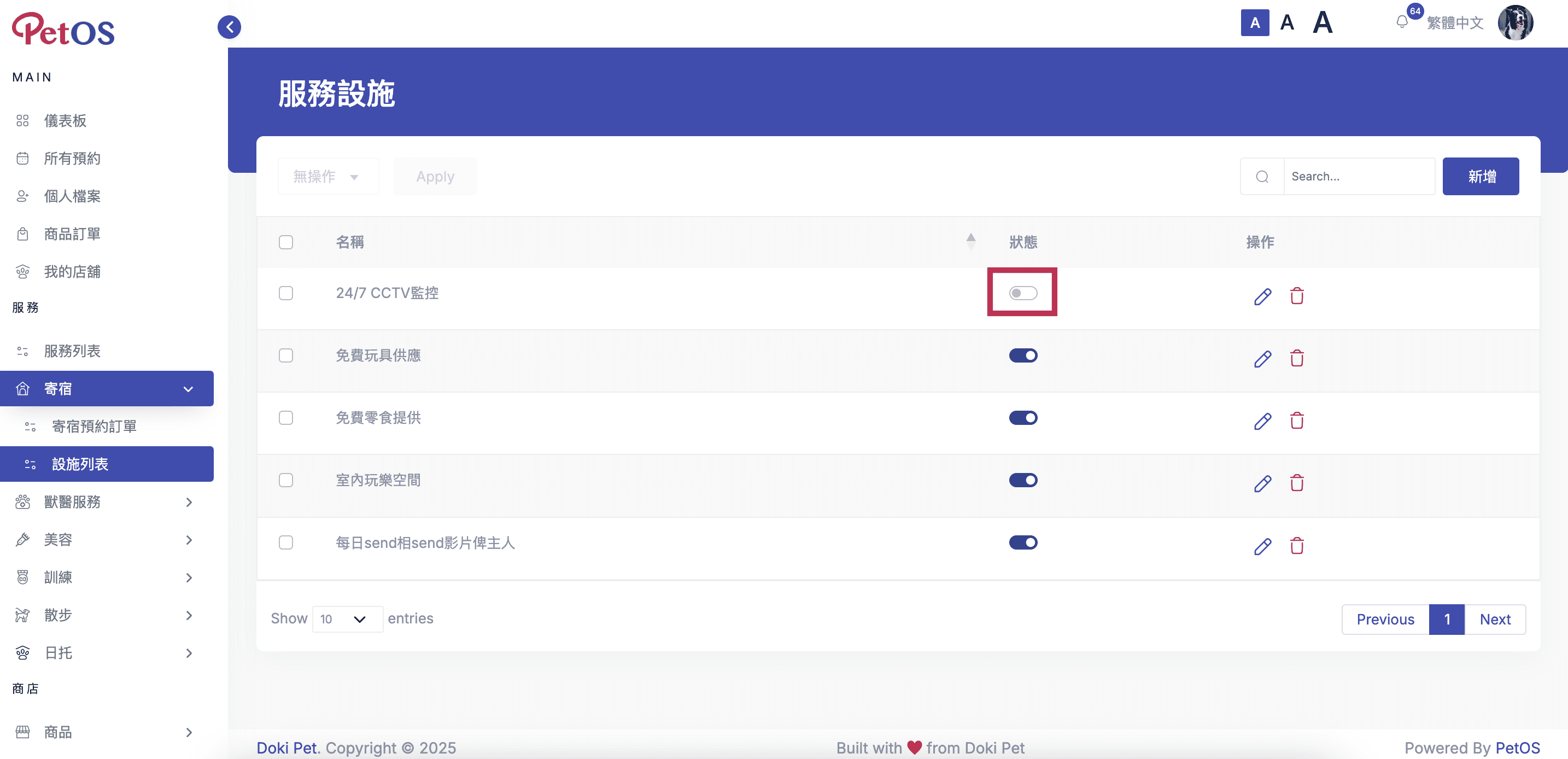Click the 新增 button
This screenshot has height=759, width=1568.
tap(1481, 177)
